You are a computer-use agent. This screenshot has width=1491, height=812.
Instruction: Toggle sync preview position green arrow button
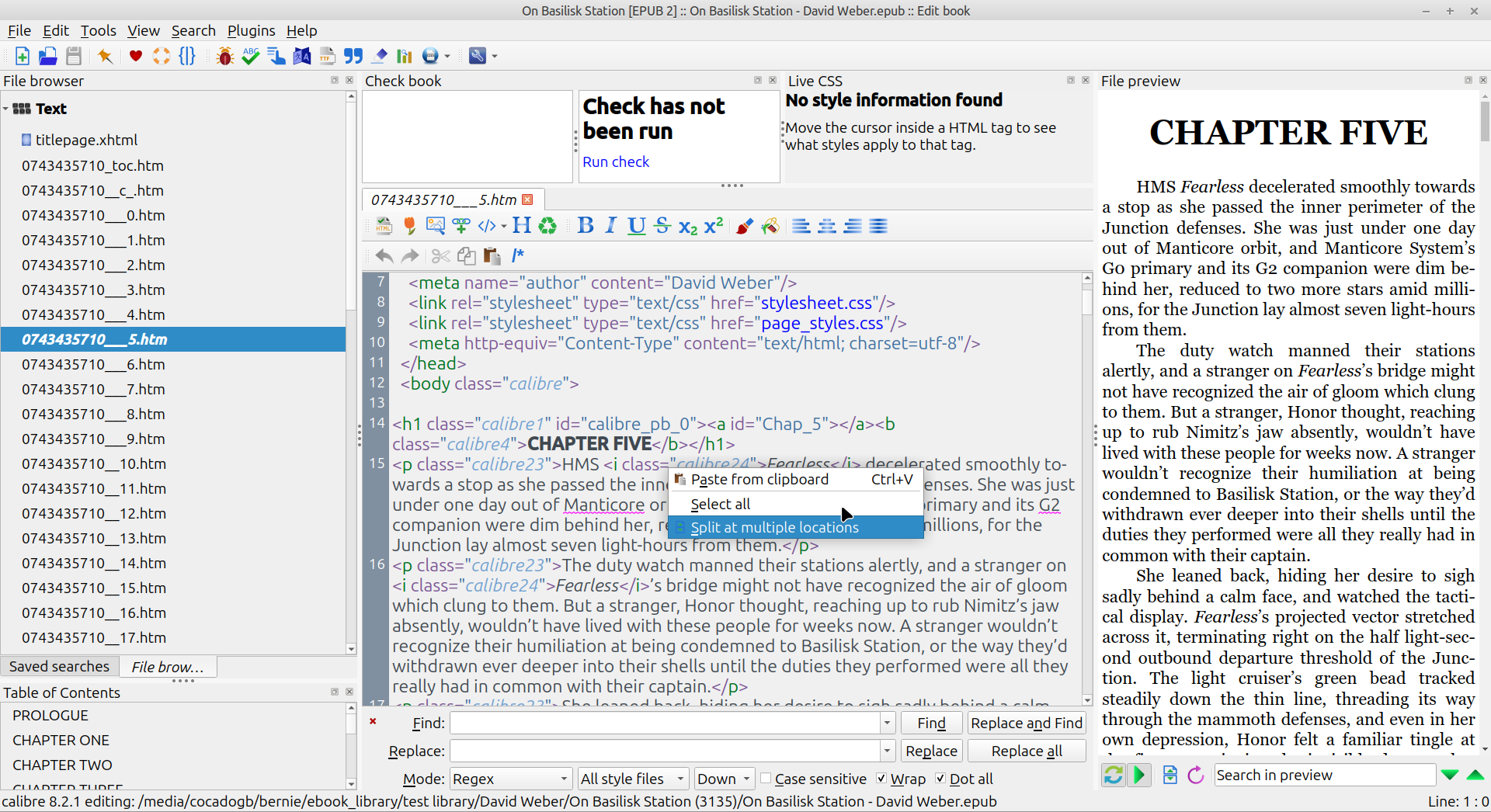click(x=1139, y=775)
